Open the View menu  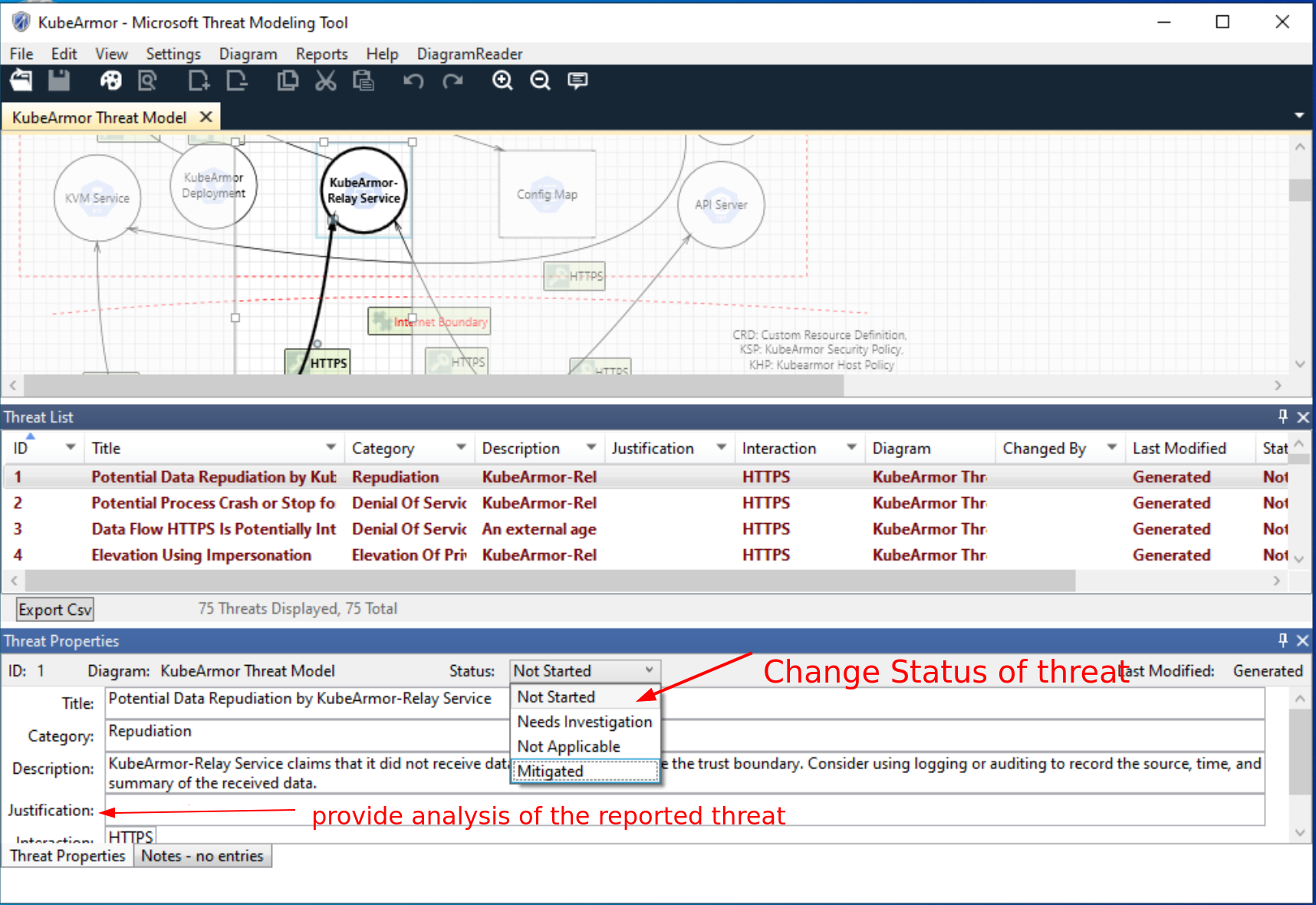pyautogui.click(x=111, y=54)
